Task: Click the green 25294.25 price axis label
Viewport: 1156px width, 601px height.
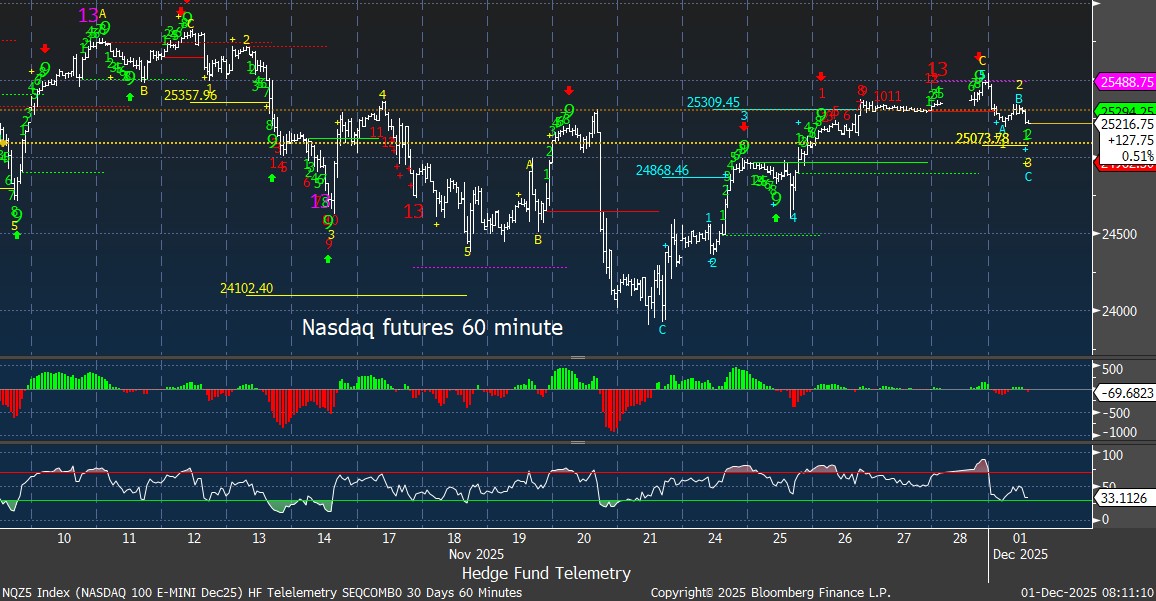Action: (x=1126, y=110)
